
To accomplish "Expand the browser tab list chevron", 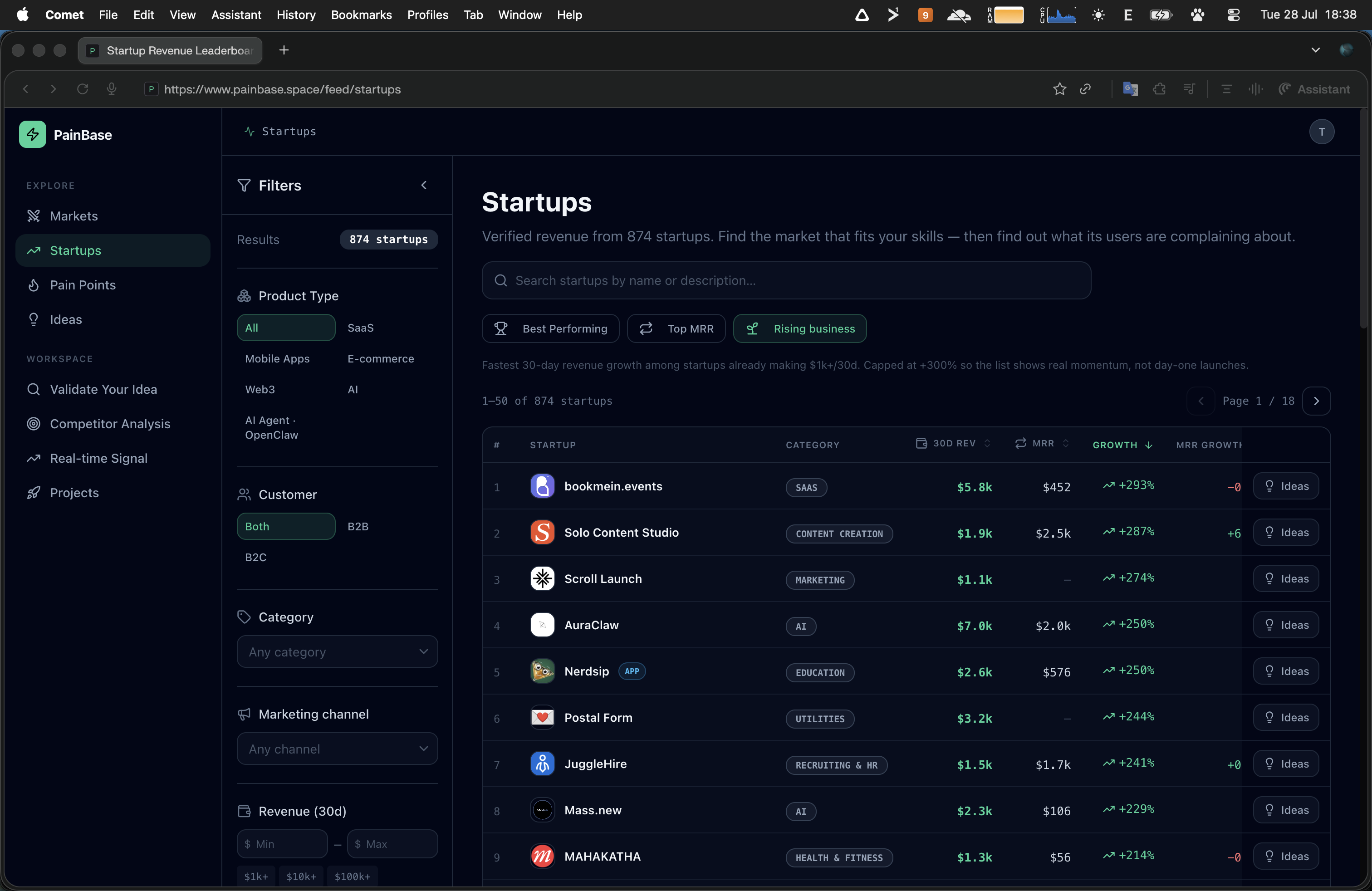I will (x=1315, y=50).
